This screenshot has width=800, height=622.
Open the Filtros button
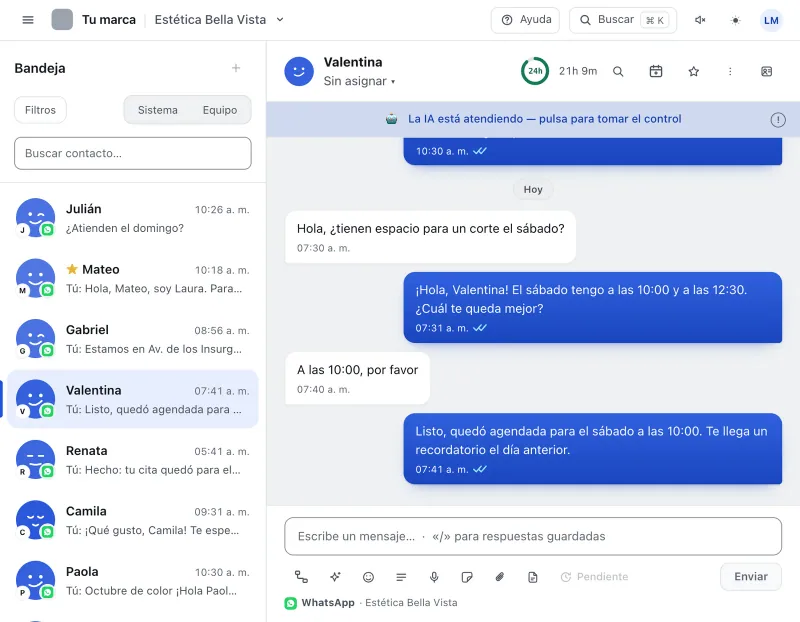40,110
